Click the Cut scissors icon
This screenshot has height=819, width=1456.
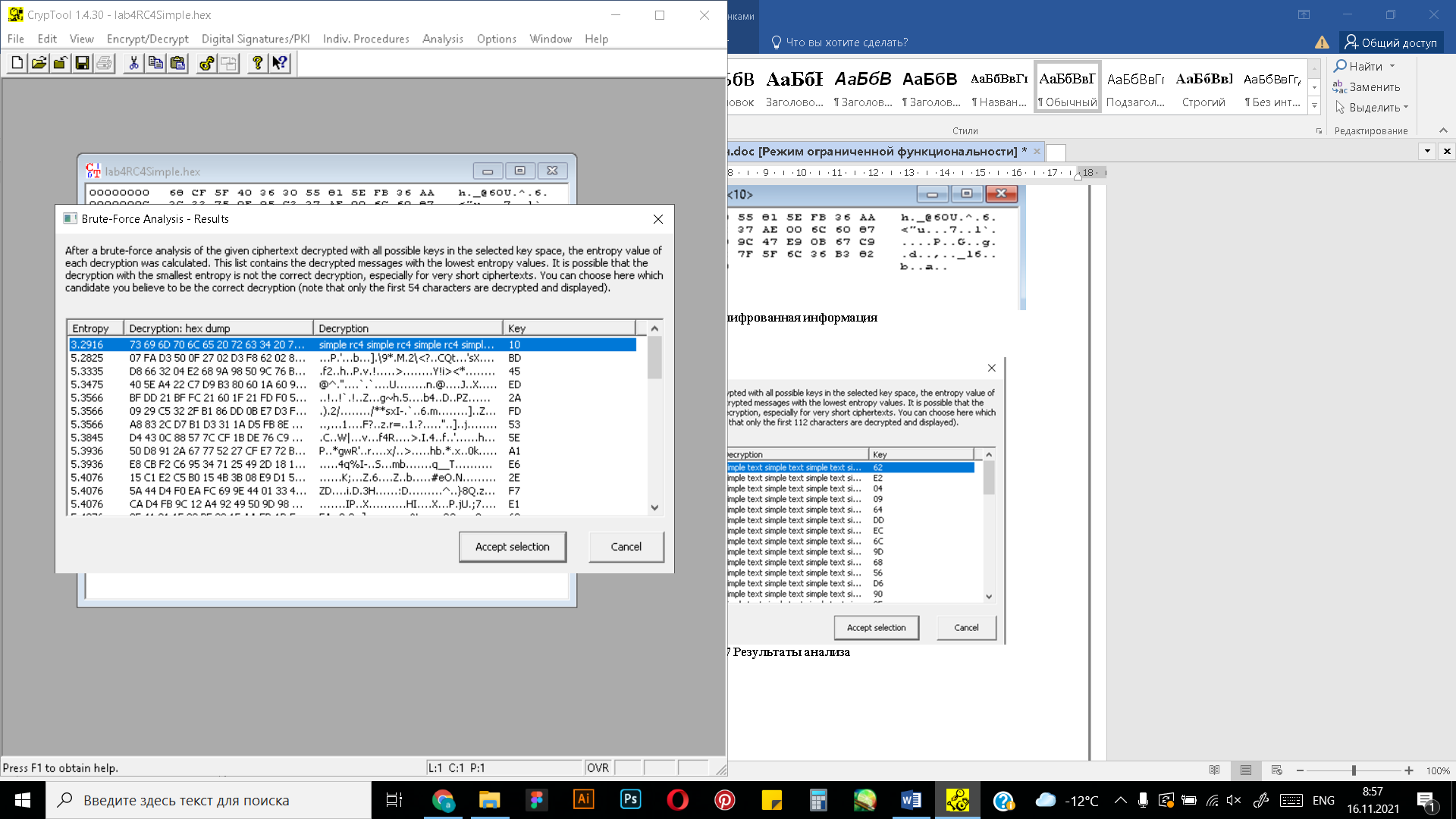pos(133,64)
